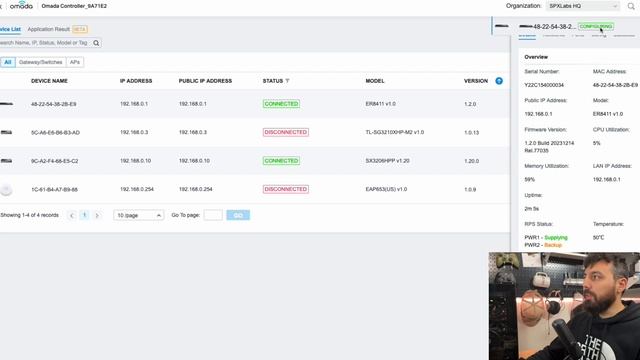
Task: Click the CONFIGURING status badge
Action: pyautogui.click(x=596, y=26)
